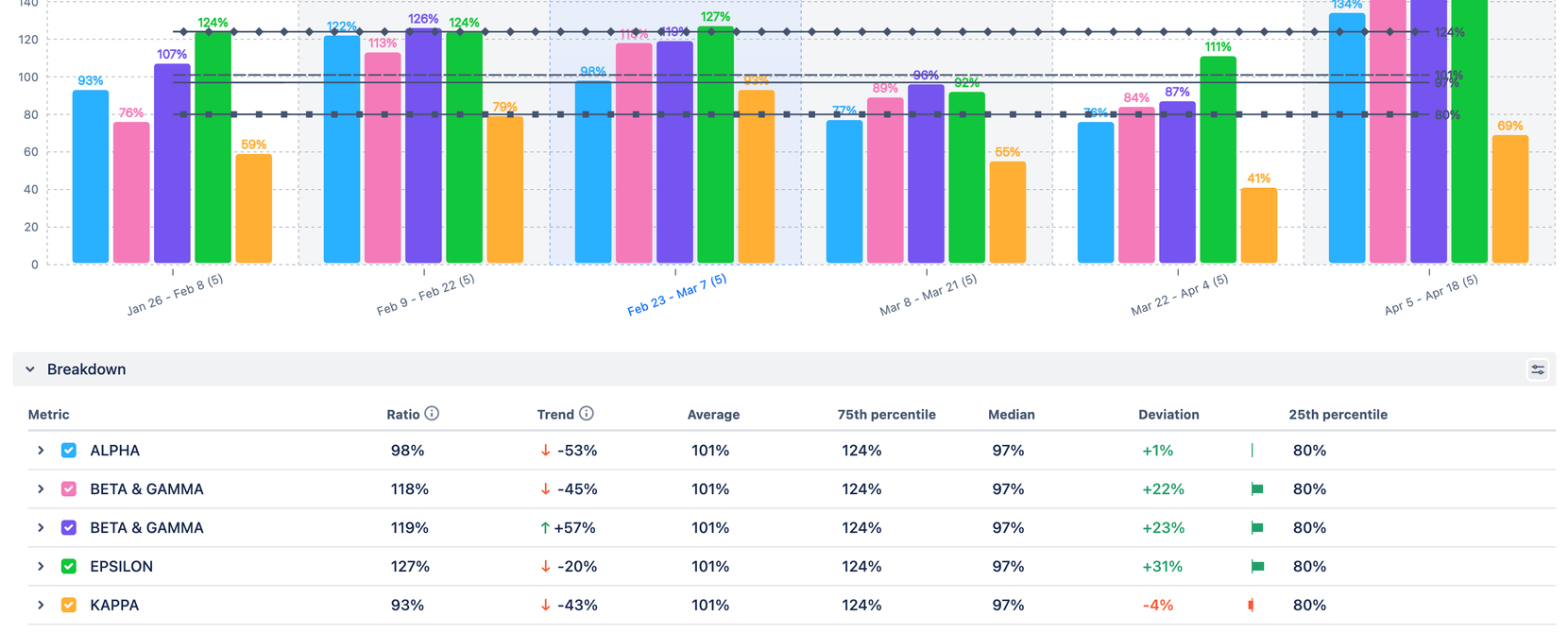Screen dimensions: 1568x633
Task: Click the ALPHA trend down arrow
Action: [545, 451]
